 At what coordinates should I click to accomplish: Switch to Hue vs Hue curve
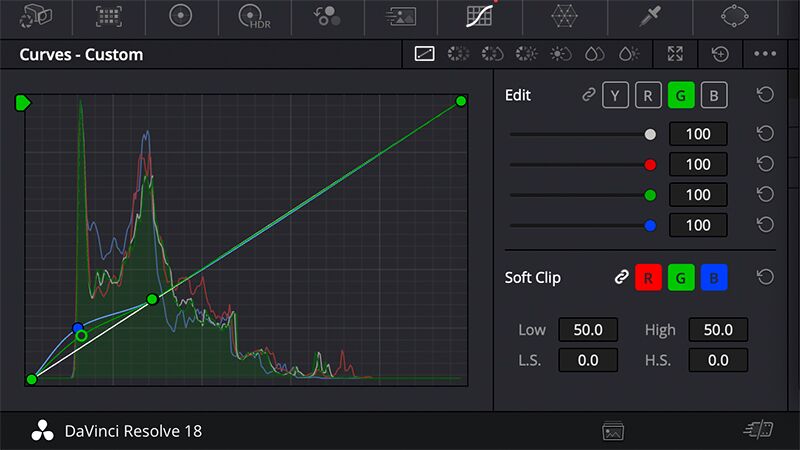pos(459,55)
